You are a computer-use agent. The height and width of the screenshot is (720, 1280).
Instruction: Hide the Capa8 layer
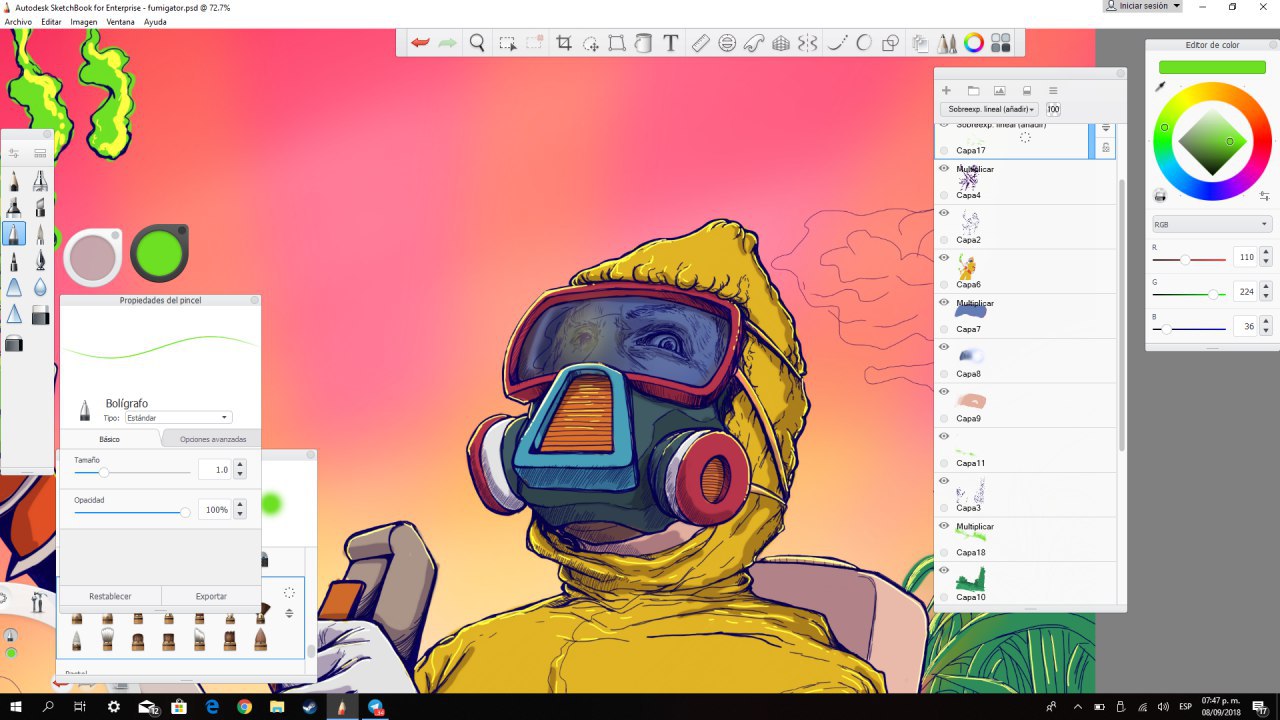pyautogui.click(x=943, y=347)
